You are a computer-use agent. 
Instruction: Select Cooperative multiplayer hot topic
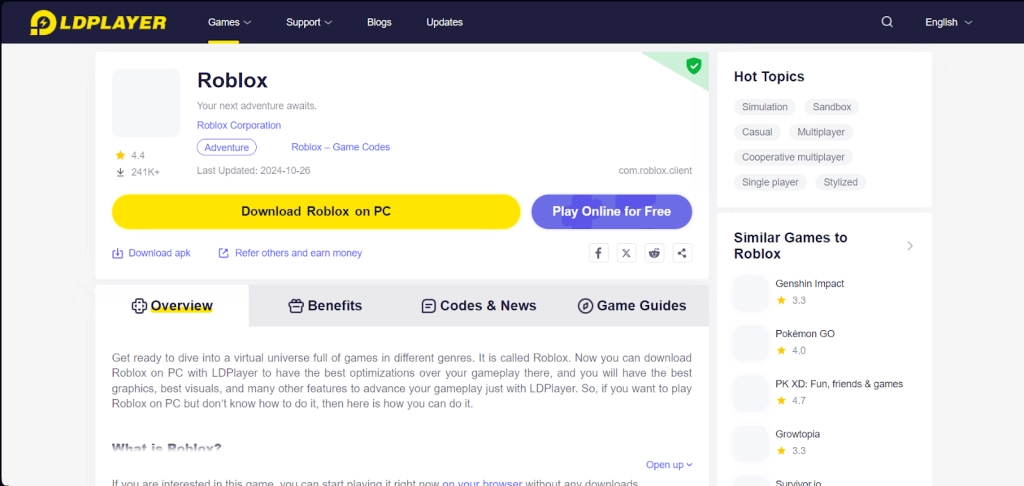793,157
